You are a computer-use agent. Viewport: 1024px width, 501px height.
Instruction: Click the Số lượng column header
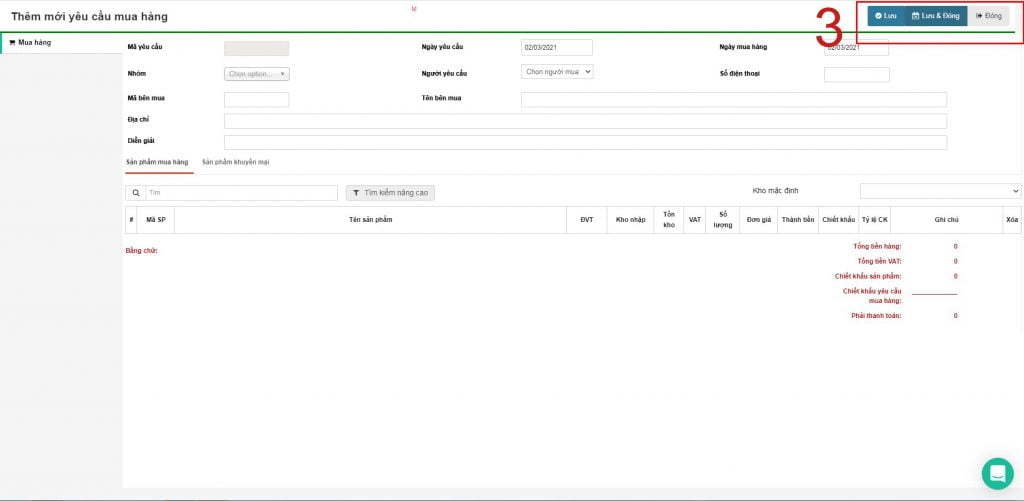tap(723, 220)
